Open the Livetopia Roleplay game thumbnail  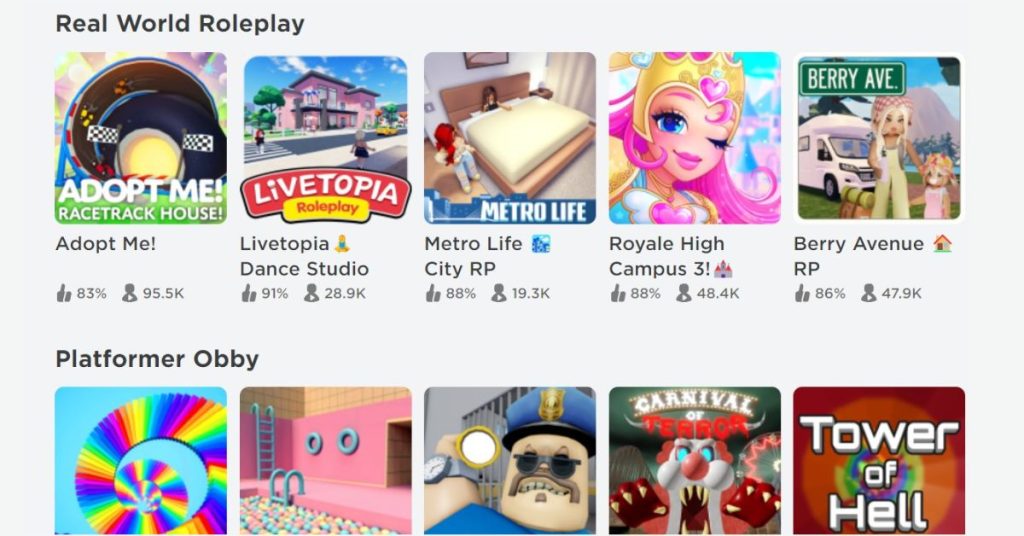click(325, 138)
